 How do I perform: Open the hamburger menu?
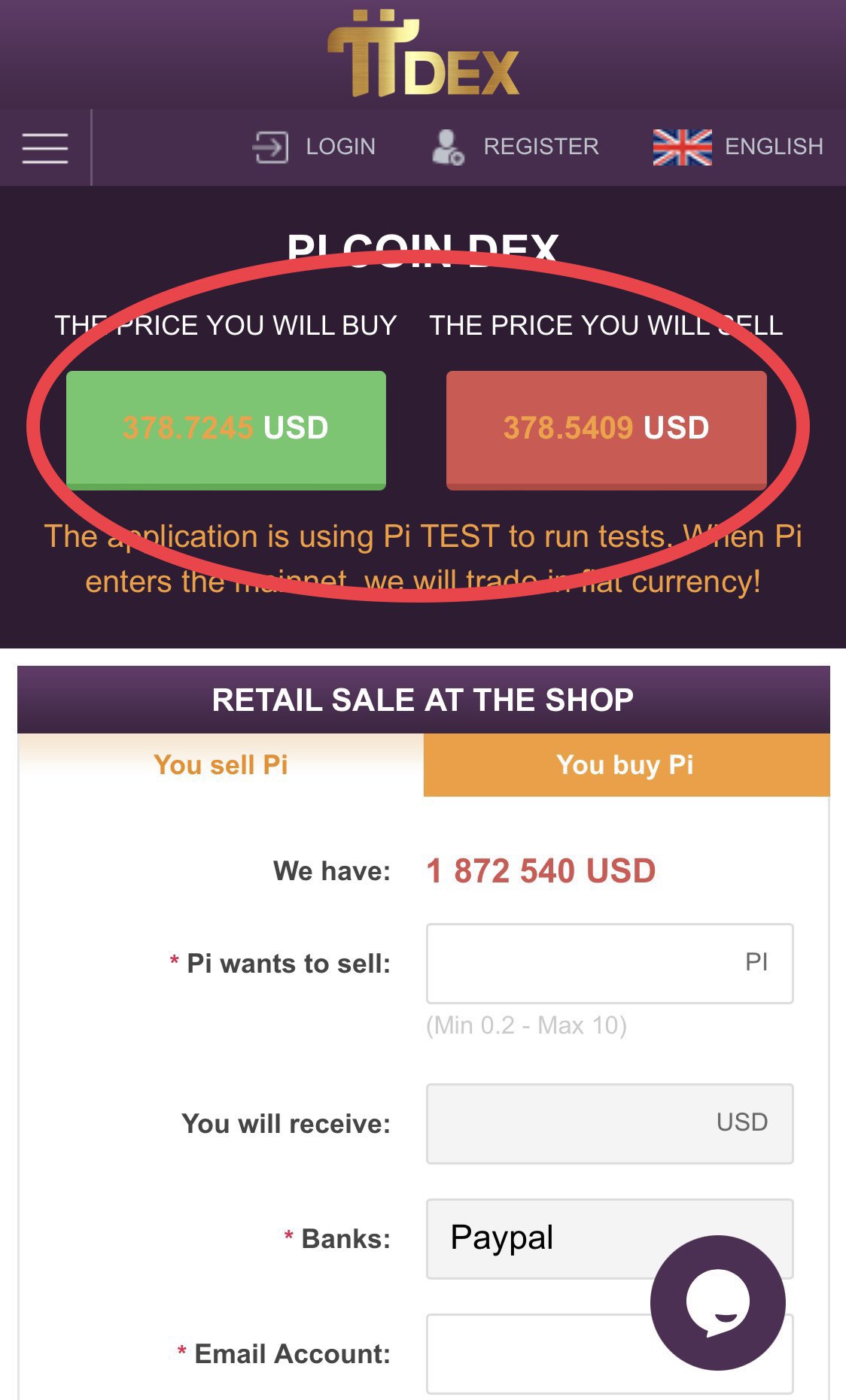click(45, 147)
